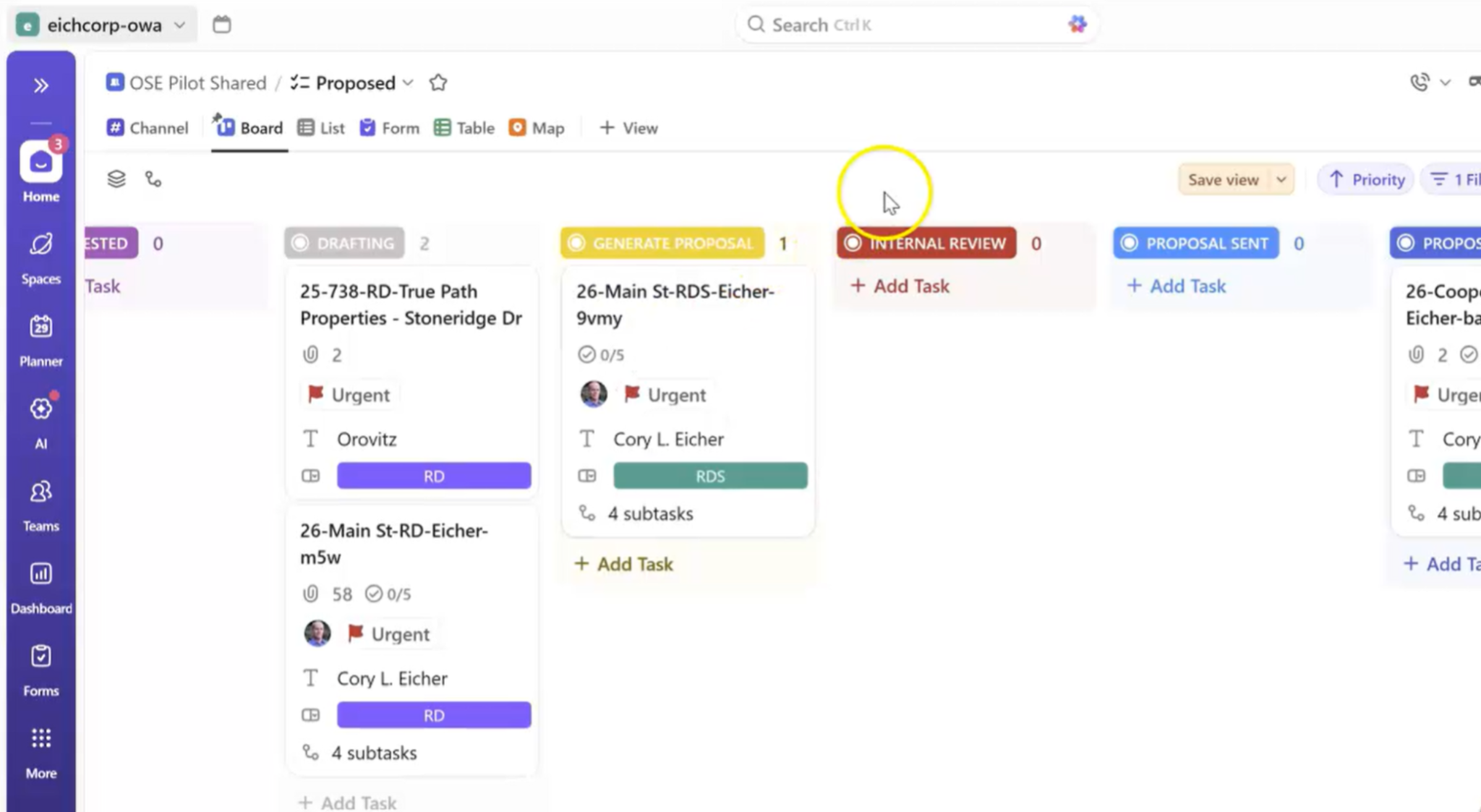Click the Priority sort button
The width and height of the screenshot is (1481, 812).
click(1366, 179)
